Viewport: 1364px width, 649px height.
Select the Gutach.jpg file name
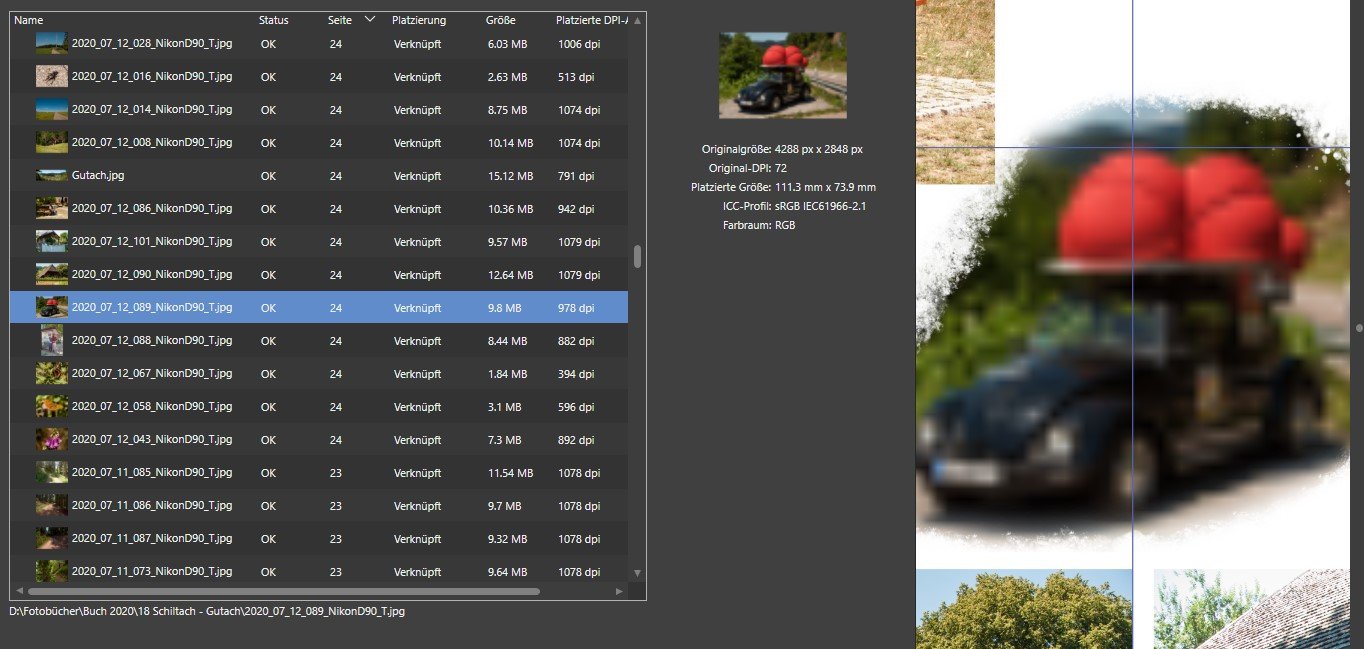pyautogui.click(x=98, y=176)
